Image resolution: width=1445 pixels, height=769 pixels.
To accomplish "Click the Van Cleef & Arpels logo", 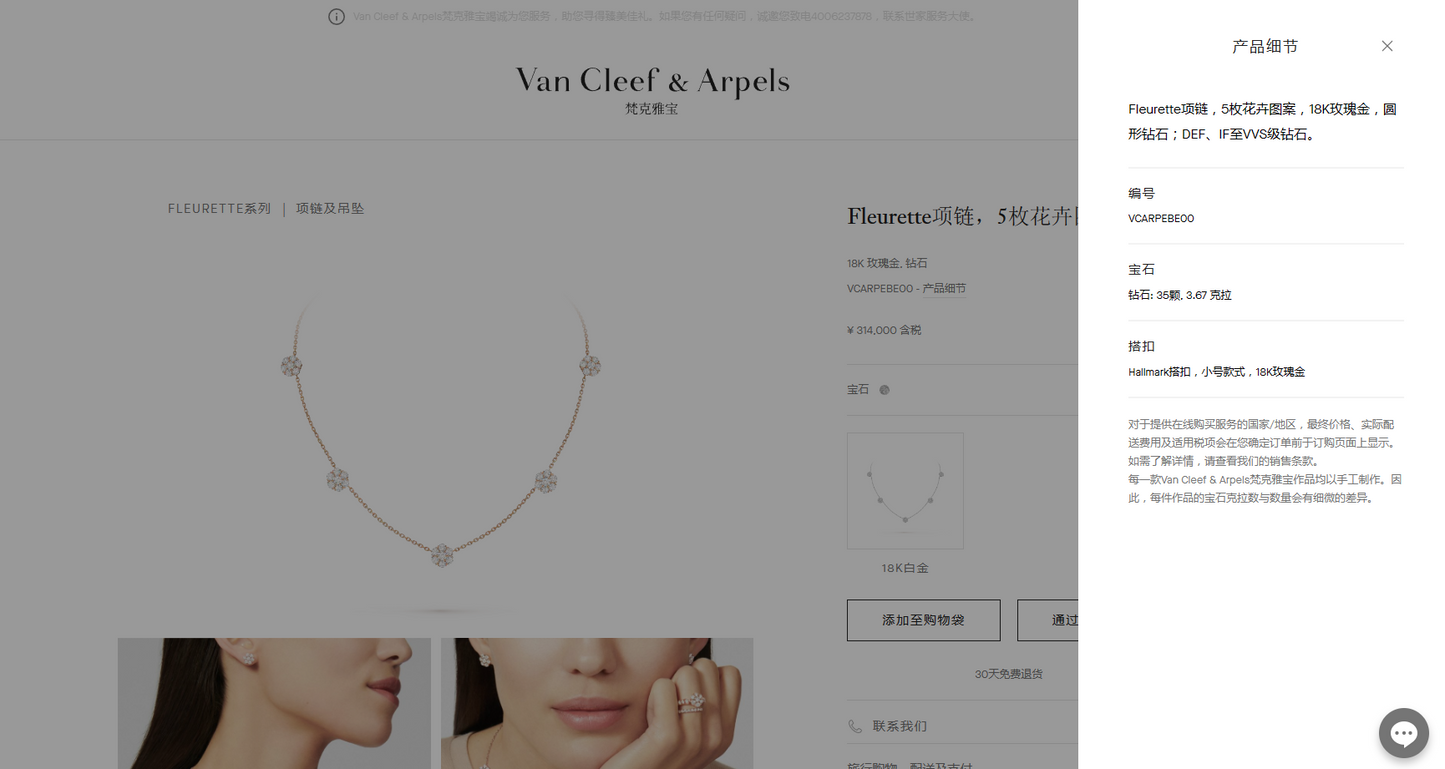I will (652, 90).
